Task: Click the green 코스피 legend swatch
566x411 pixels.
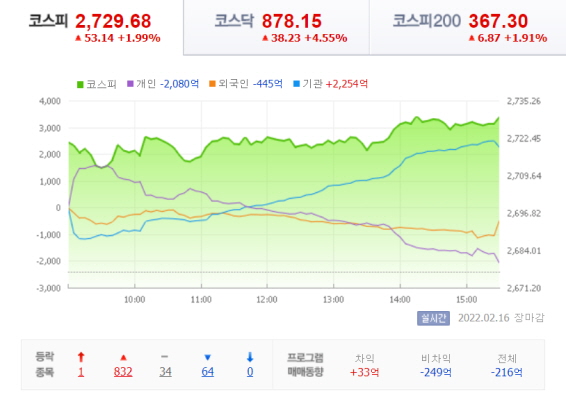Action: tap(80, 84)
